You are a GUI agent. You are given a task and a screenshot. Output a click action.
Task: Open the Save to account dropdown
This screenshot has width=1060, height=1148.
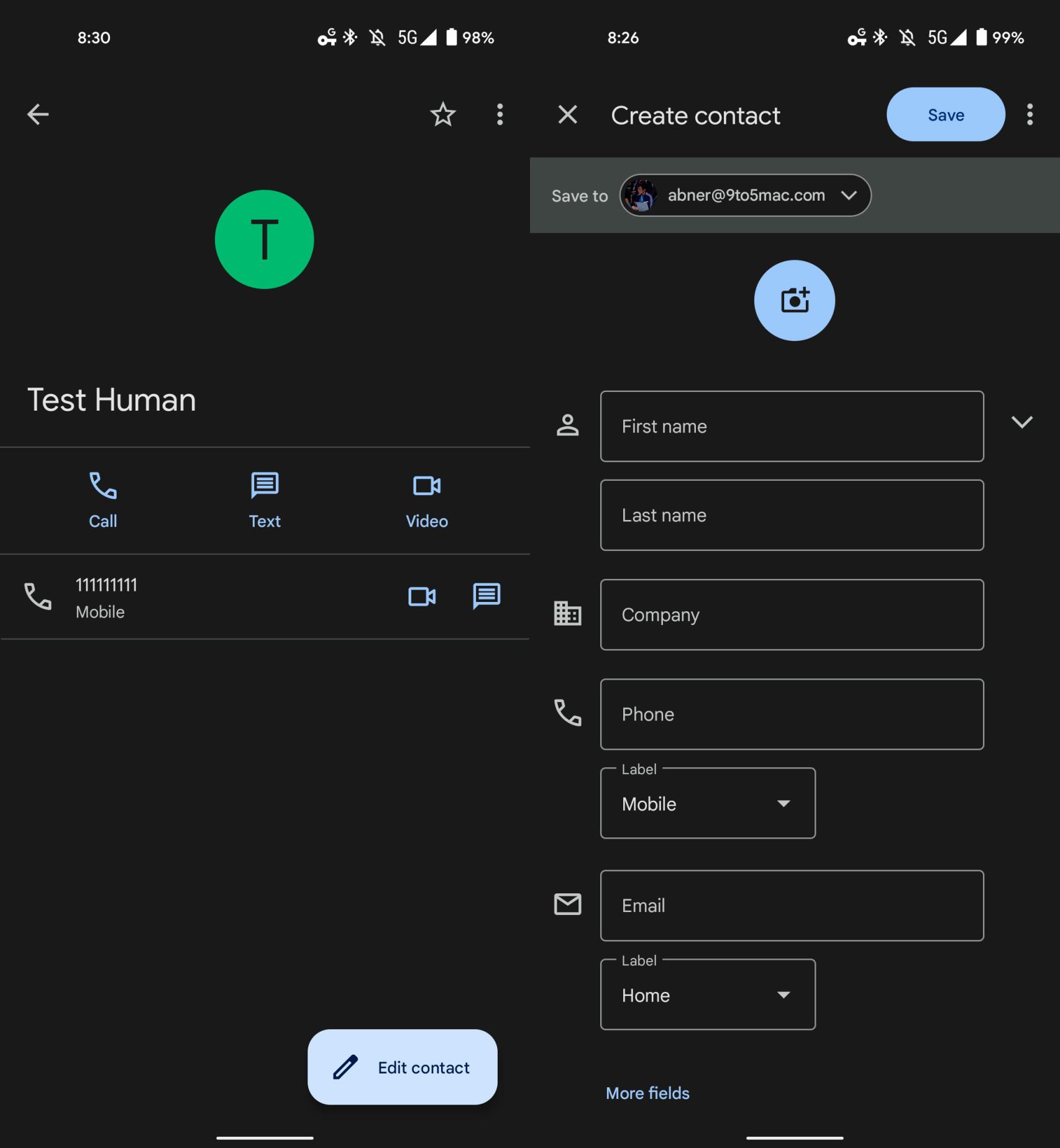click(745, 195)
